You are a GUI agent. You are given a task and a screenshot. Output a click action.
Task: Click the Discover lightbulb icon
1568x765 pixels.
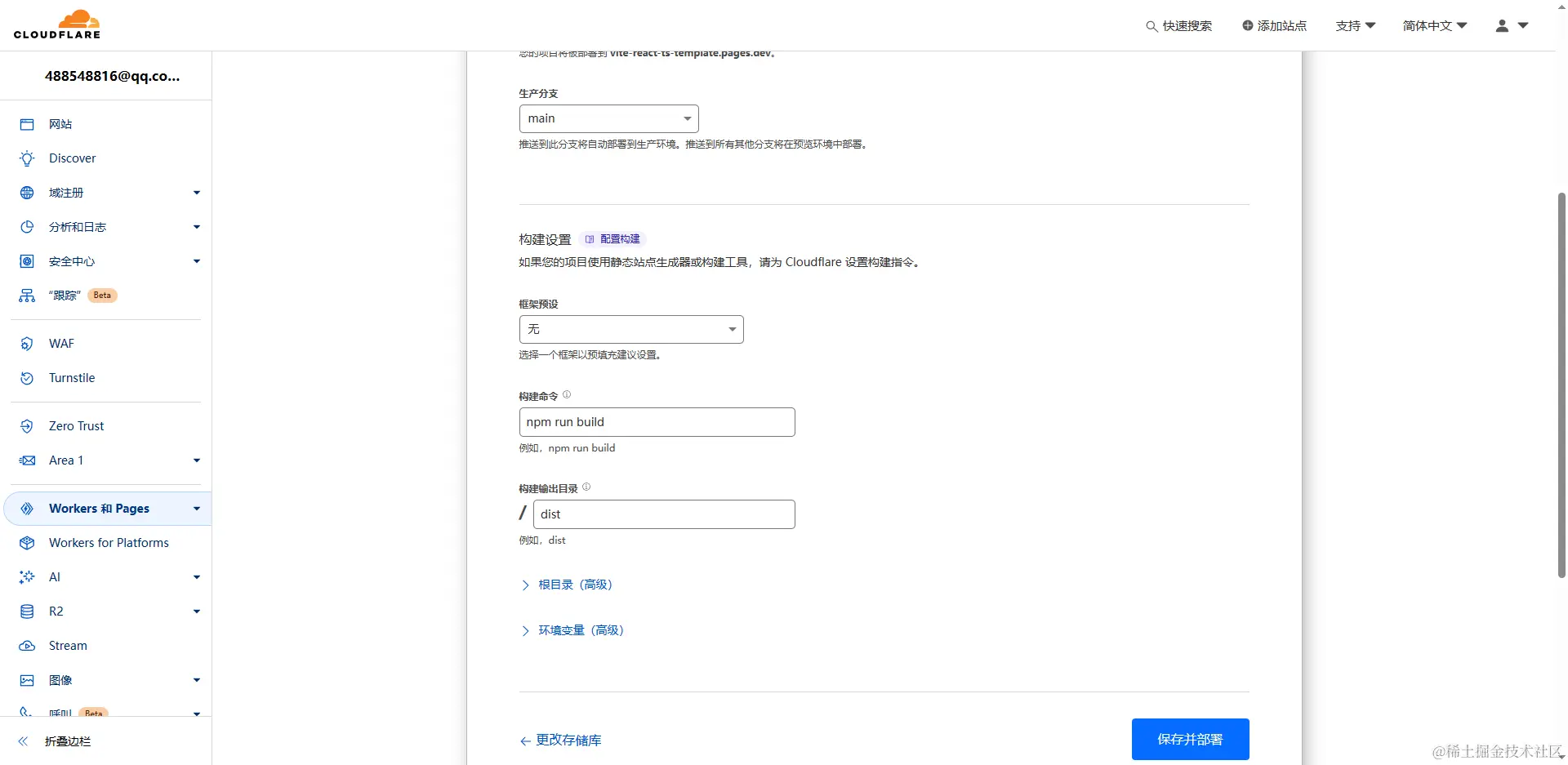27,158
